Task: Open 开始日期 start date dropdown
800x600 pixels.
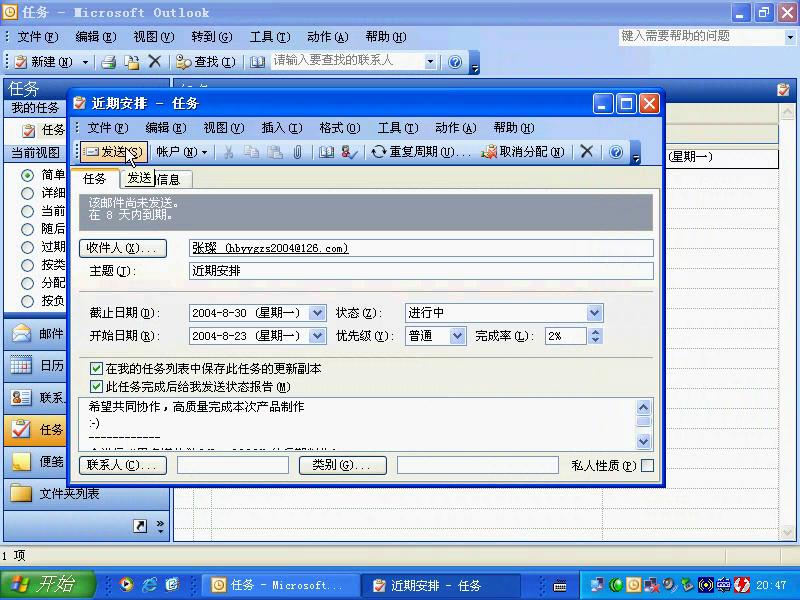Action: coord(317,336)
